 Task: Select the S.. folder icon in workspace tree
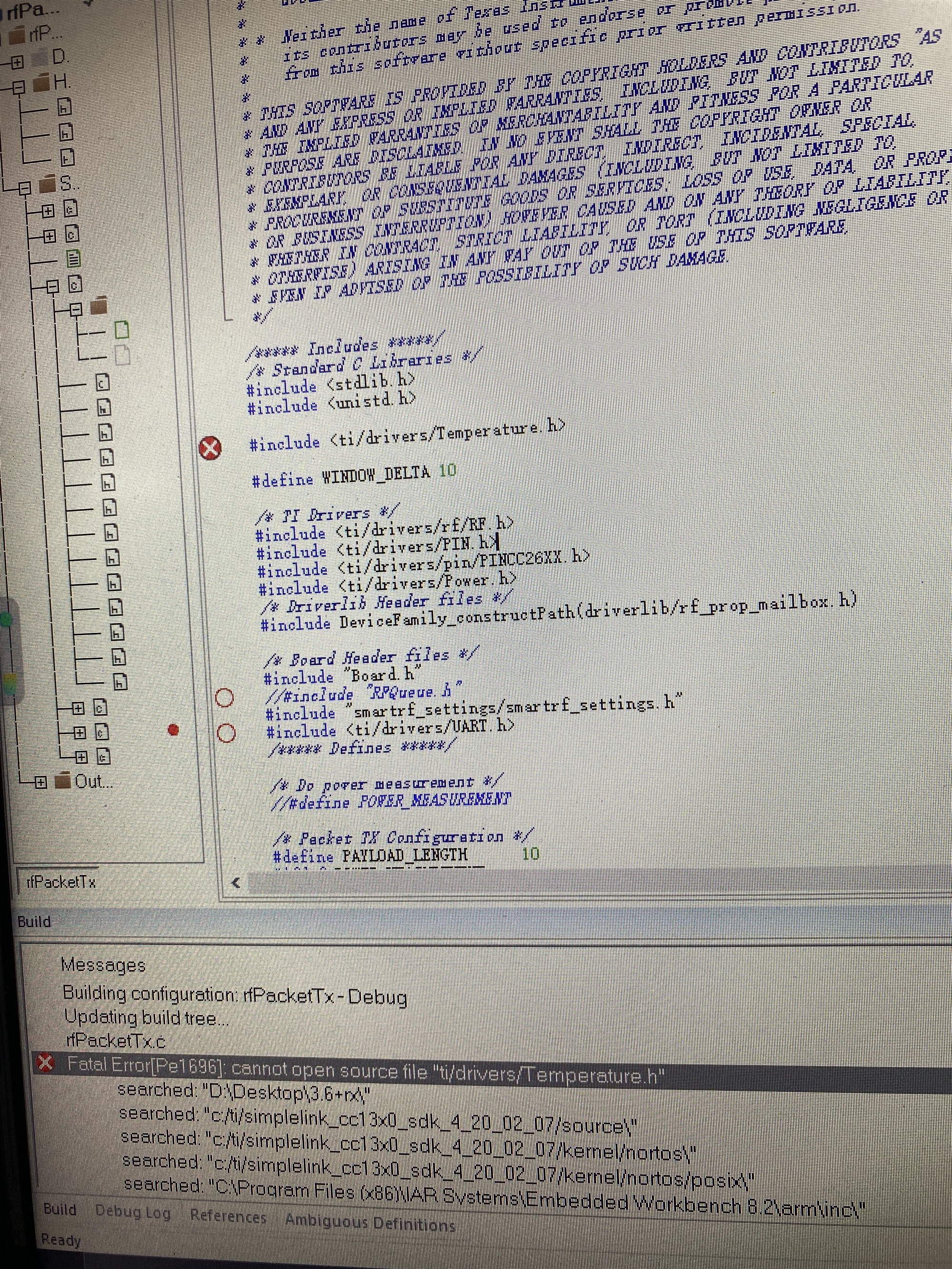[x=48, y=185]
